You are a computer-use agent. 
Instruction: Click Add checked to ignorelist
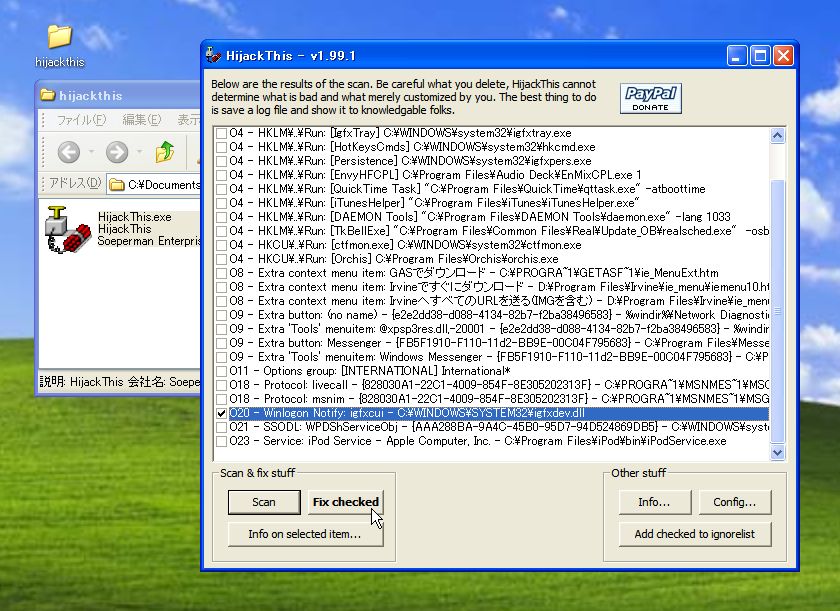(695, 534)
